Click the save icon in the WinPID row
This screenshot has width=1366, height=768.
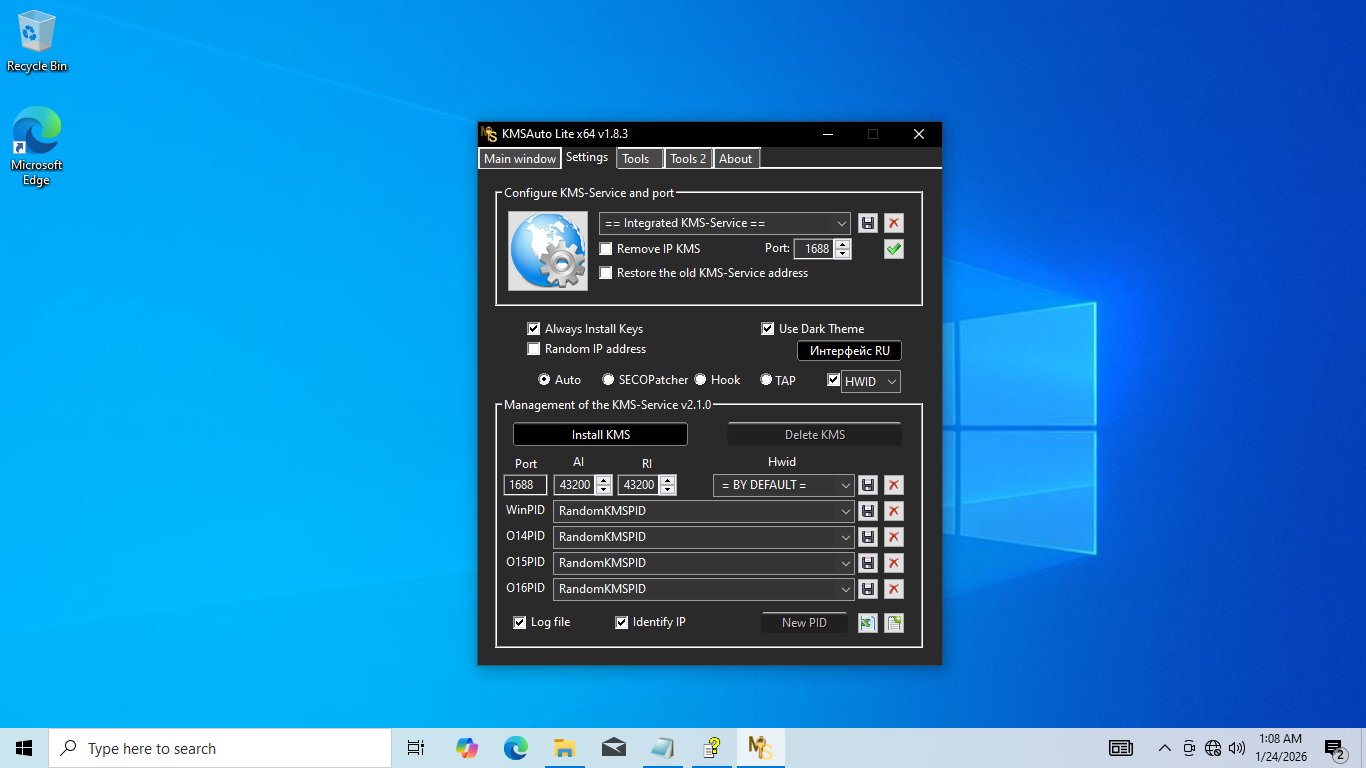(x=868, y=511)
